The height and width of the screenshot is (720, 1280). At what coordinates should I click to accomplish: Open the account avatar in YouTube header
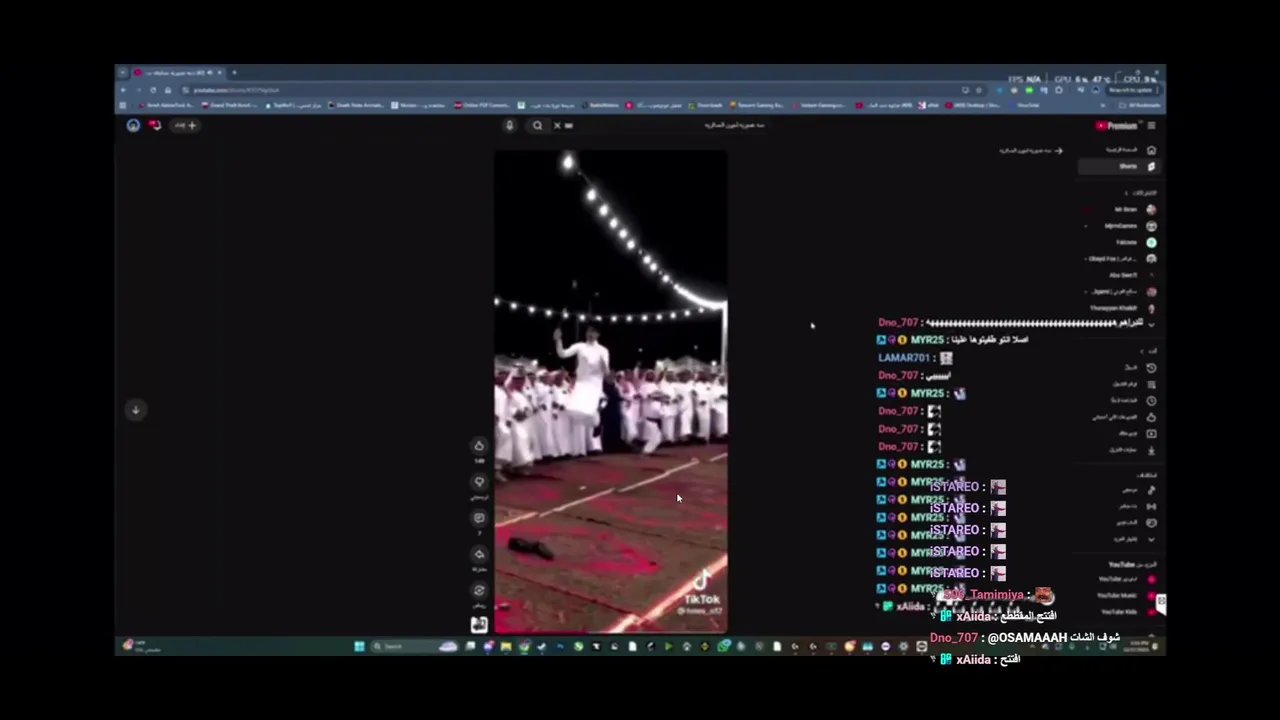point(133,125)
